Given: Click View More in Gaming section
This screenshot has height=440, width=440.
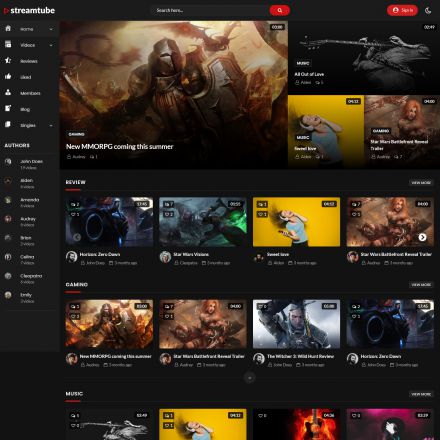Looking at the screenshot, I should pyautogui.click(x=421, y=285).
